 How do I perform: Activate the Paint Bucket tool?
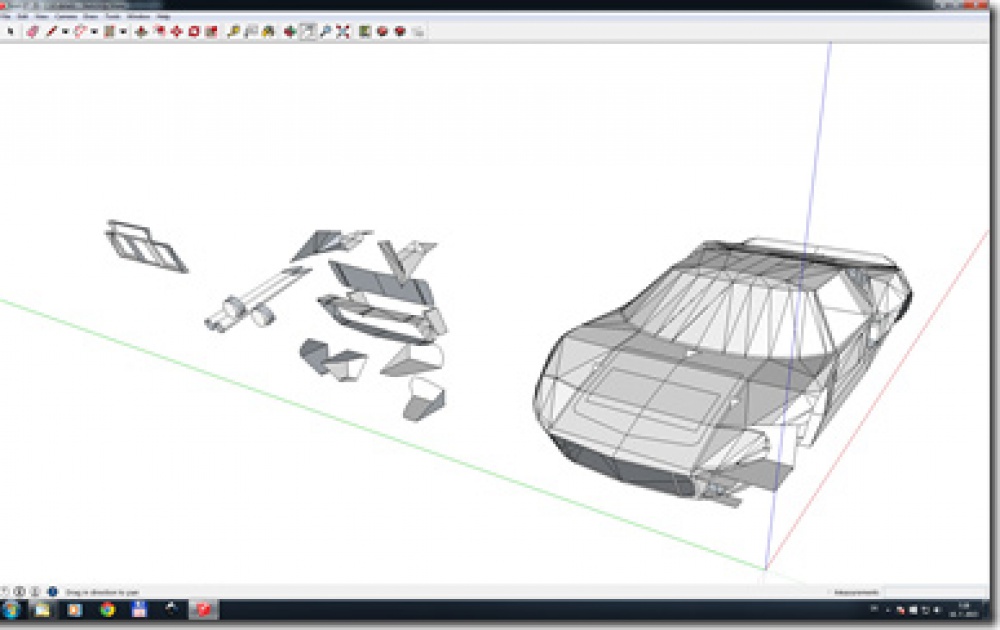click(268, 31)
